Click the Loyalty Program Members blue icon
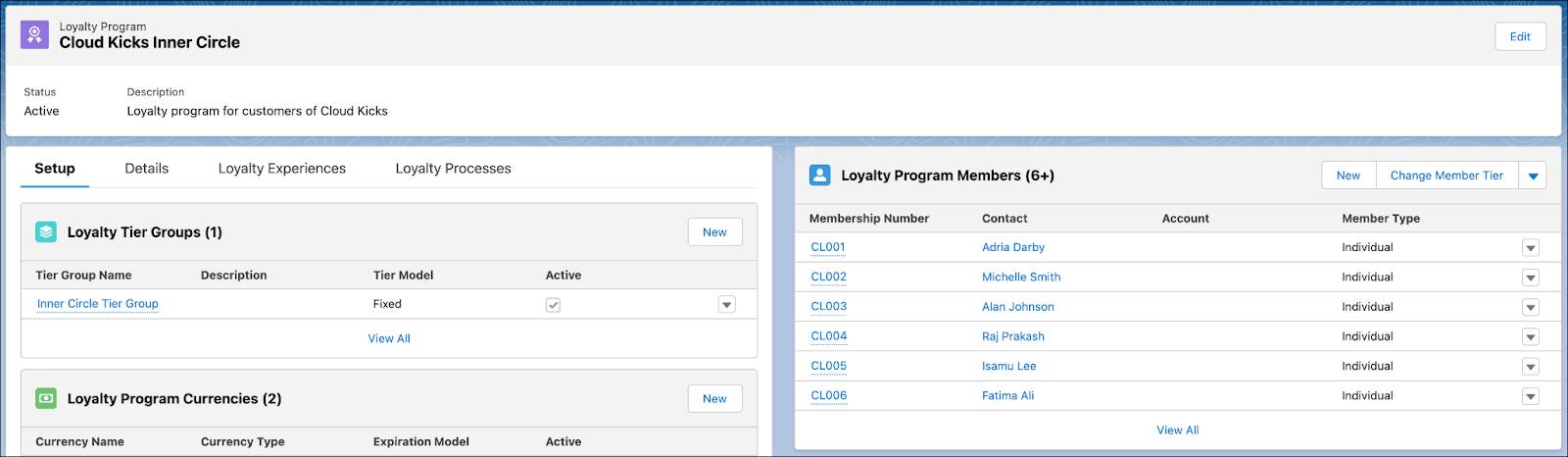Screen dimensions: 1568x457 pos(820,176)
